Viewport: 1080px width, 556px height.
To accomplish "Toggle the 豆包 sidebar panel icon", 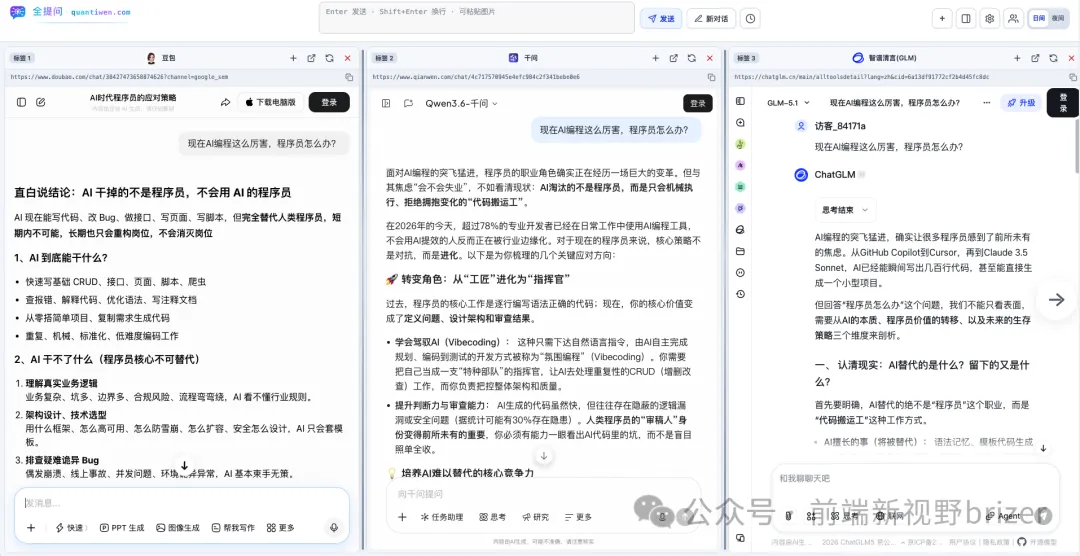I will tap(21, 102).
